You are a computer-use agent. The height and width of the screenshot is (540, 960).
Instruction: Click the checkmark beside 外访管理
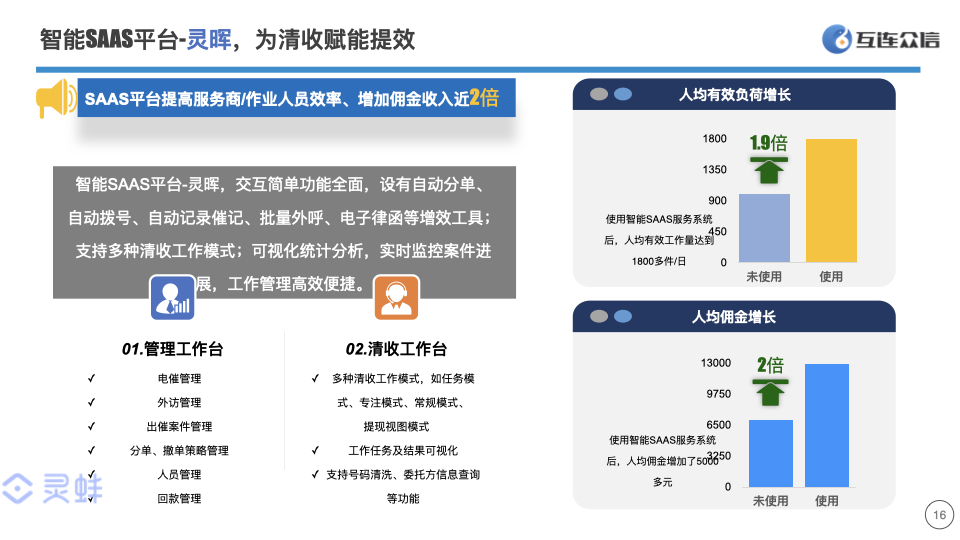click(91, 402)
